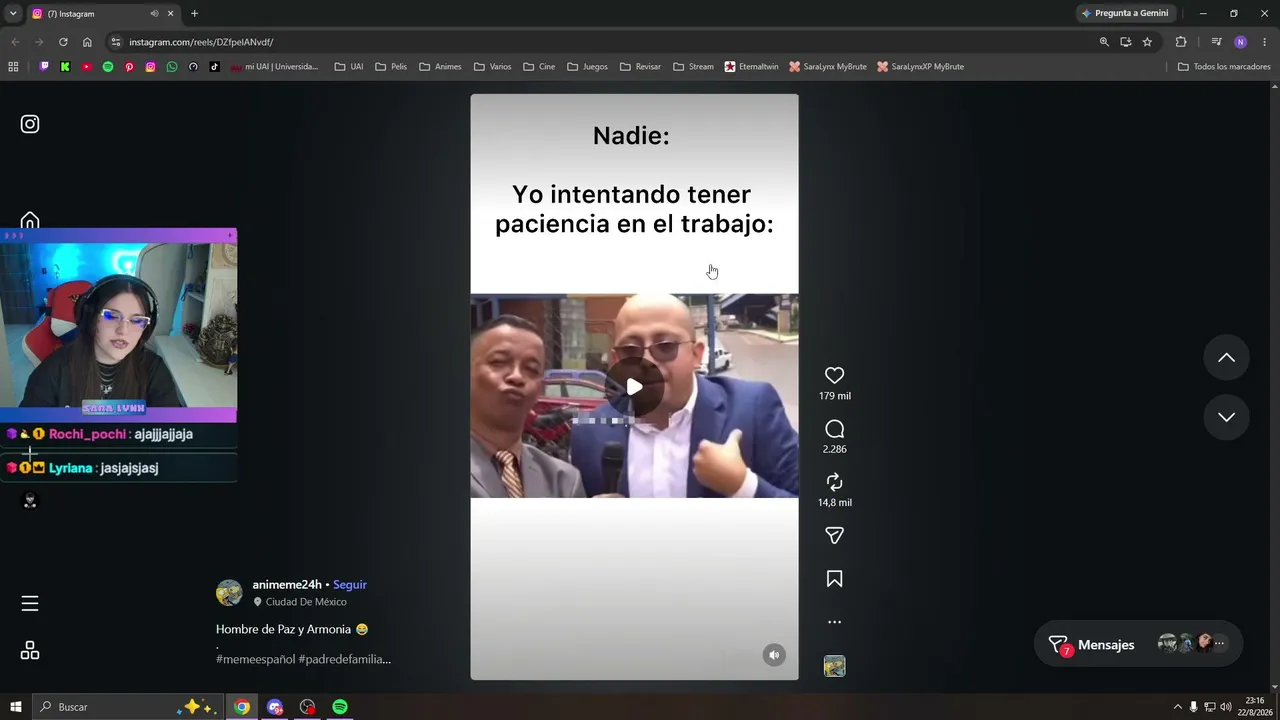This screenshot has width=1280, height=720.
Task: Click the back navigation arrow
Action: 15,42
